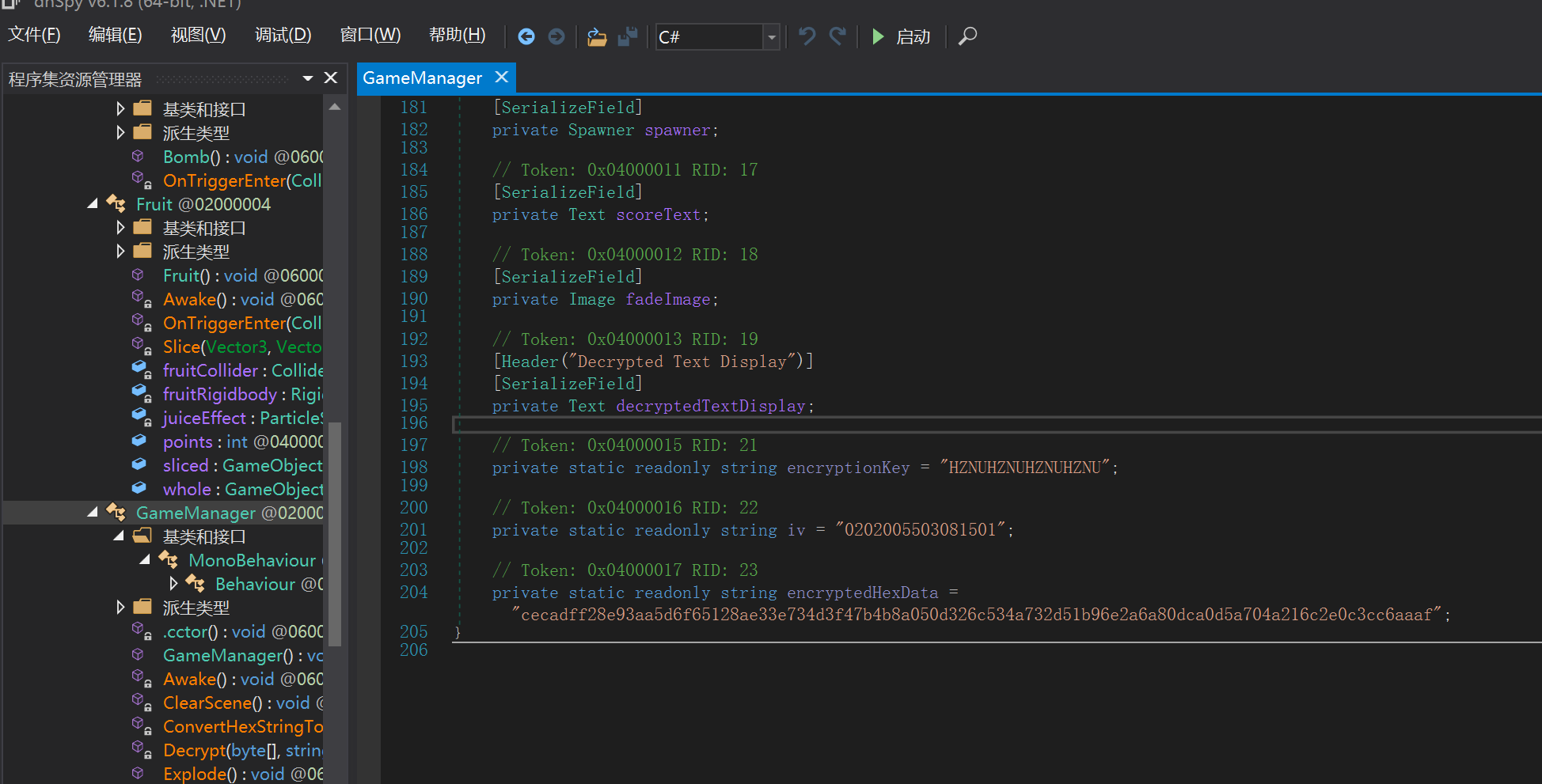
Task: Switch to the GameManager editor tab
Action: point(422,78)
